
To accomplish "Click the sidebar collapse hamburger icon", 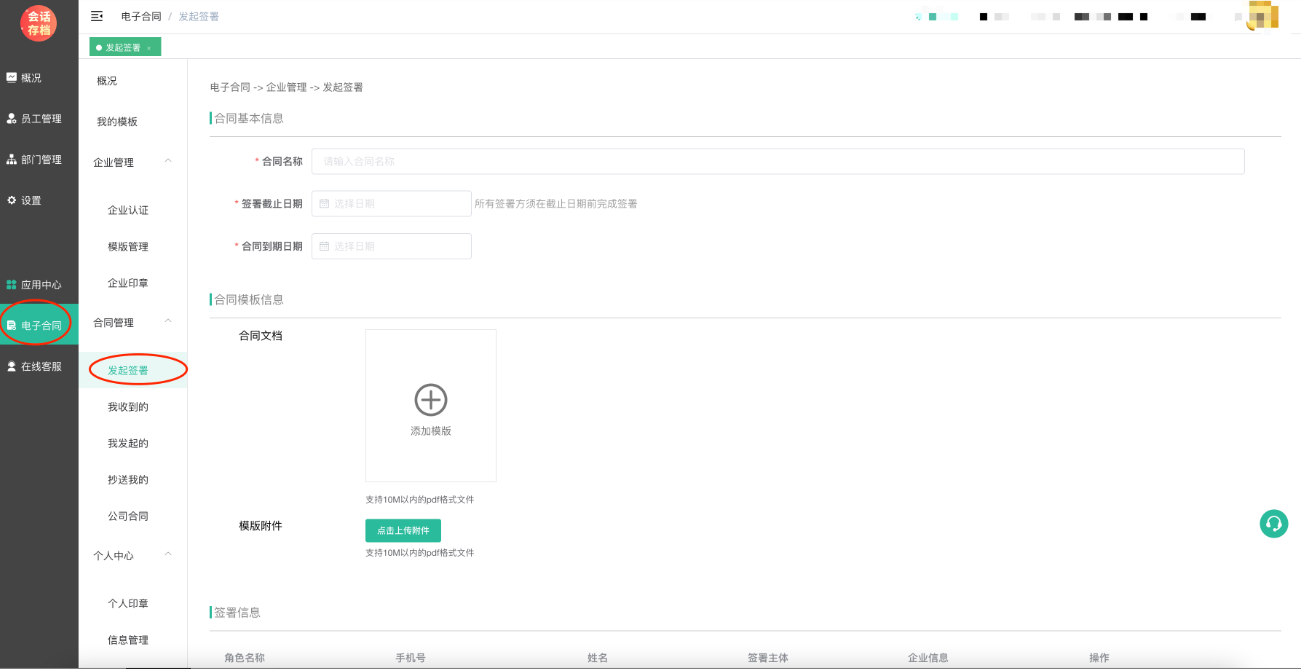I will 97,16.
